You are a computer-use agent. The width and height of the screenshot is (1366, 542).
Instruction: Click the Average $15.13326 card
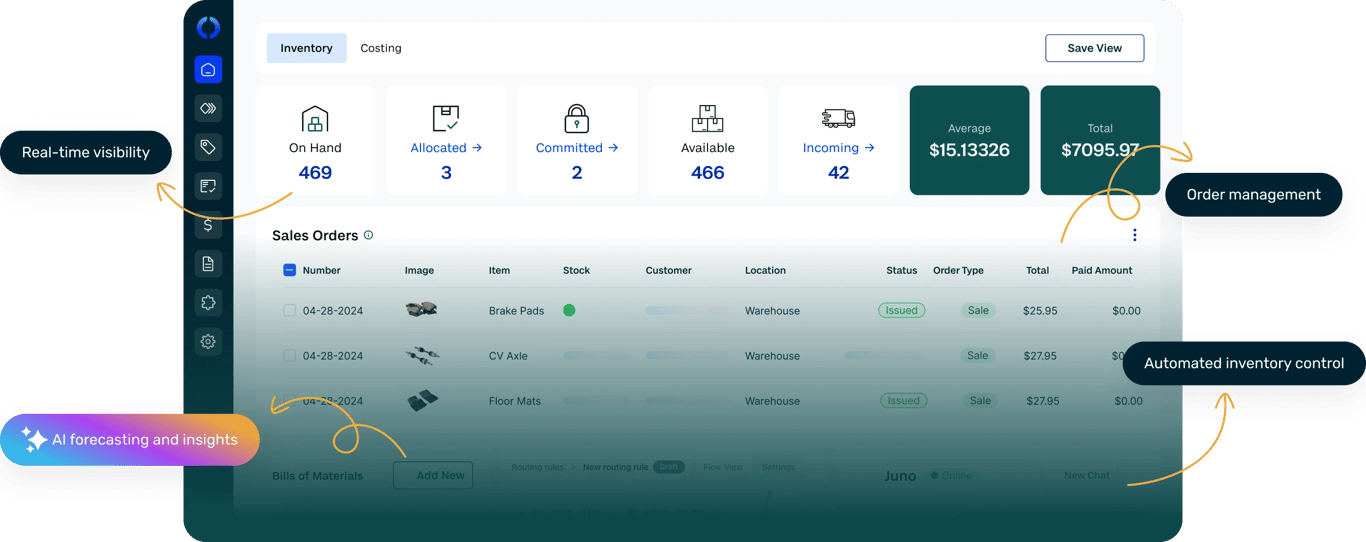point(969,140)
